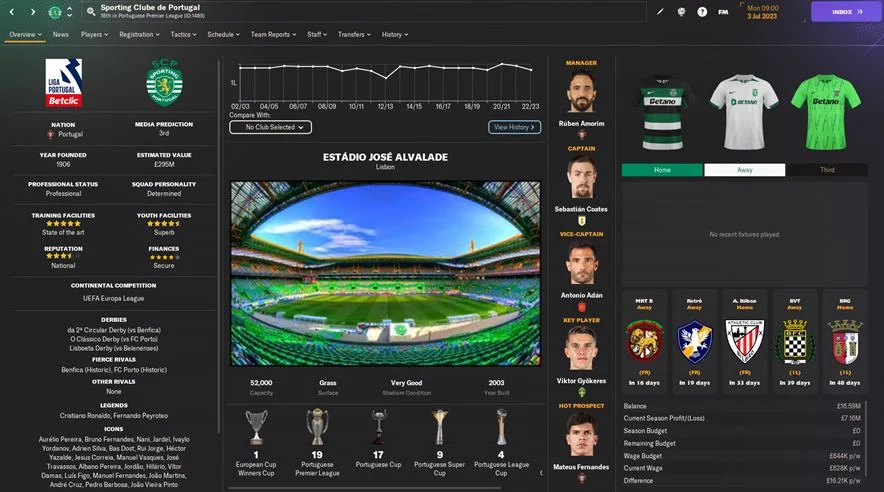Expand the Tactics menu
884x492 pixels.
click(183, 34)
